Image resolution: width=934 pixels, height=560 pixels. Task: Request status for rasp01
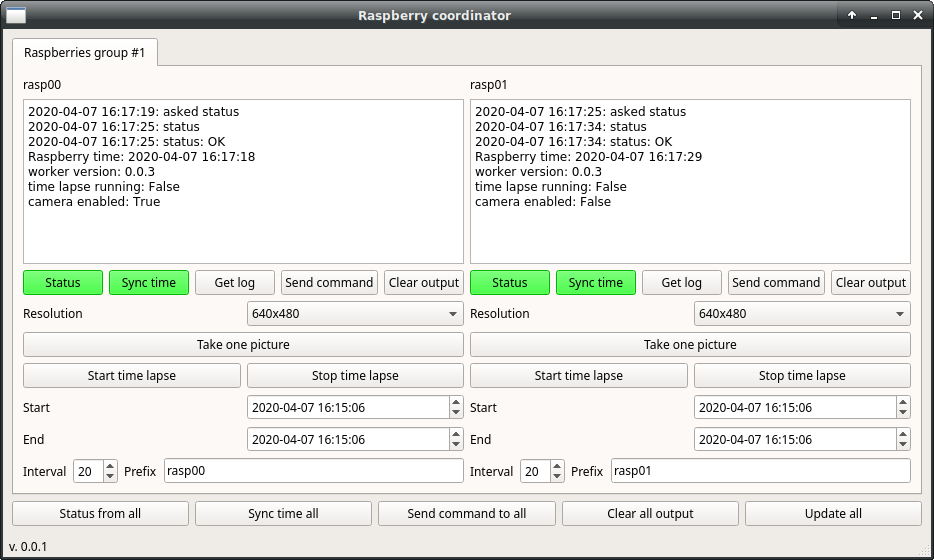[x=510, y=282]
